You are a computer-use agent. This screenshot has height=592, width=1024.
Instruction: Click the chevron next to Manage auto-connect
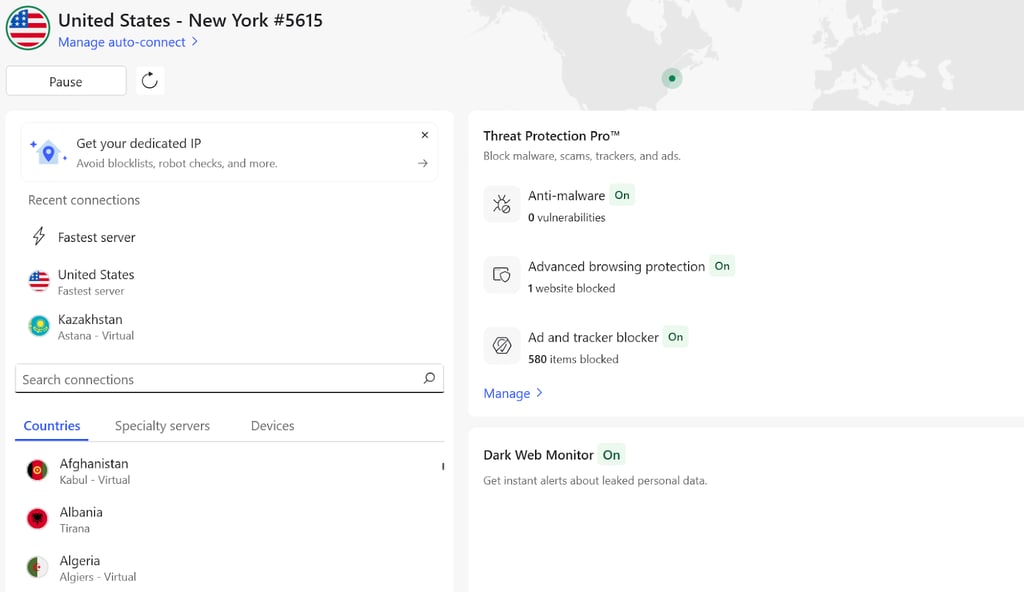click(195, 42)
